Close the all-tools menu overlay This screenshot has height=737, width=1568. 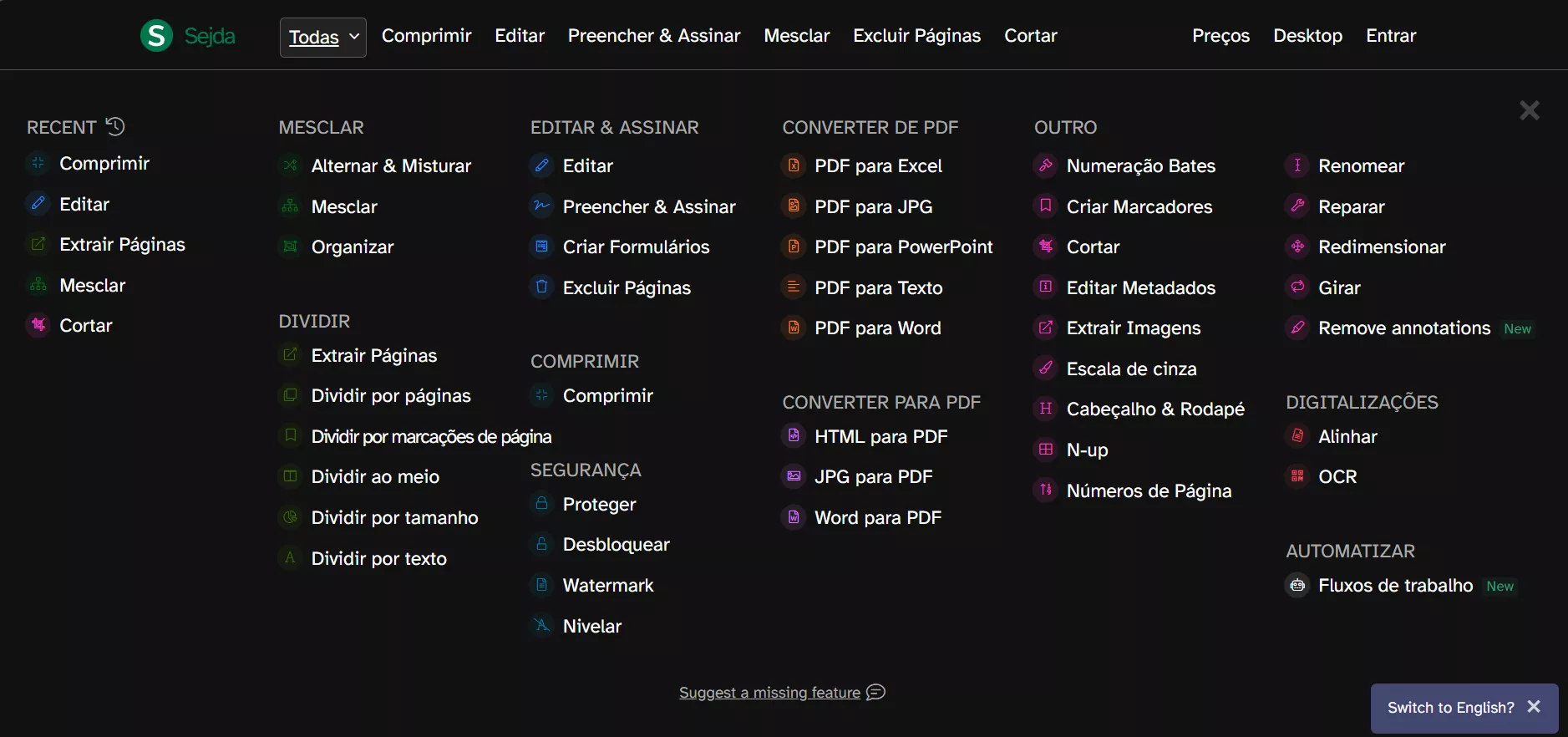(x=1529, y=110)
